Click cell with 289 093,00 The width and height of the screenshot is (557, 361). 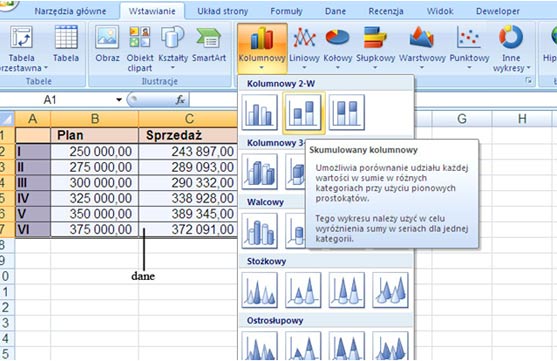click(x=188, y=167)
